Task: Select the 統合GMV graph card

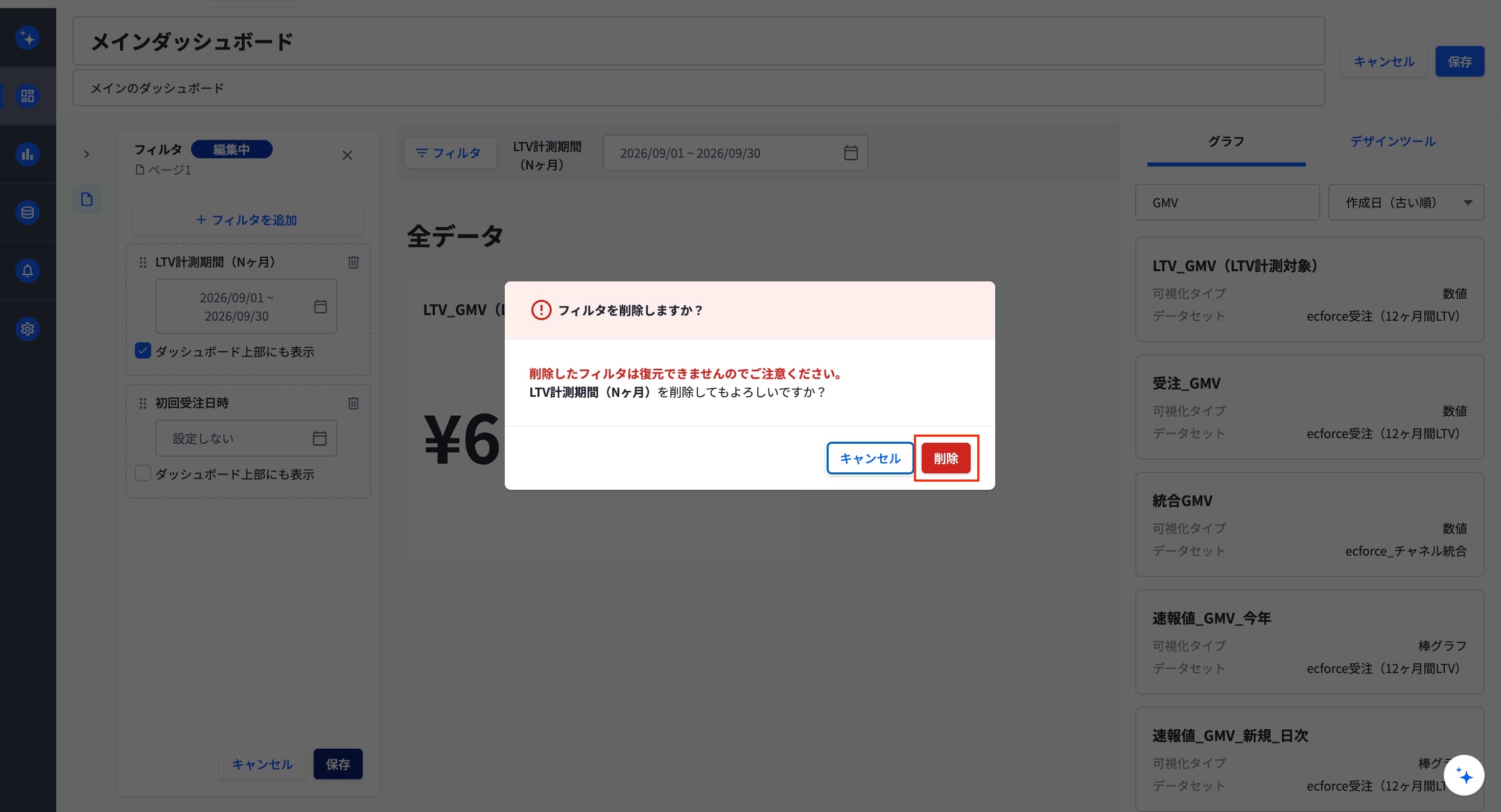Action: pos(1309,525)
